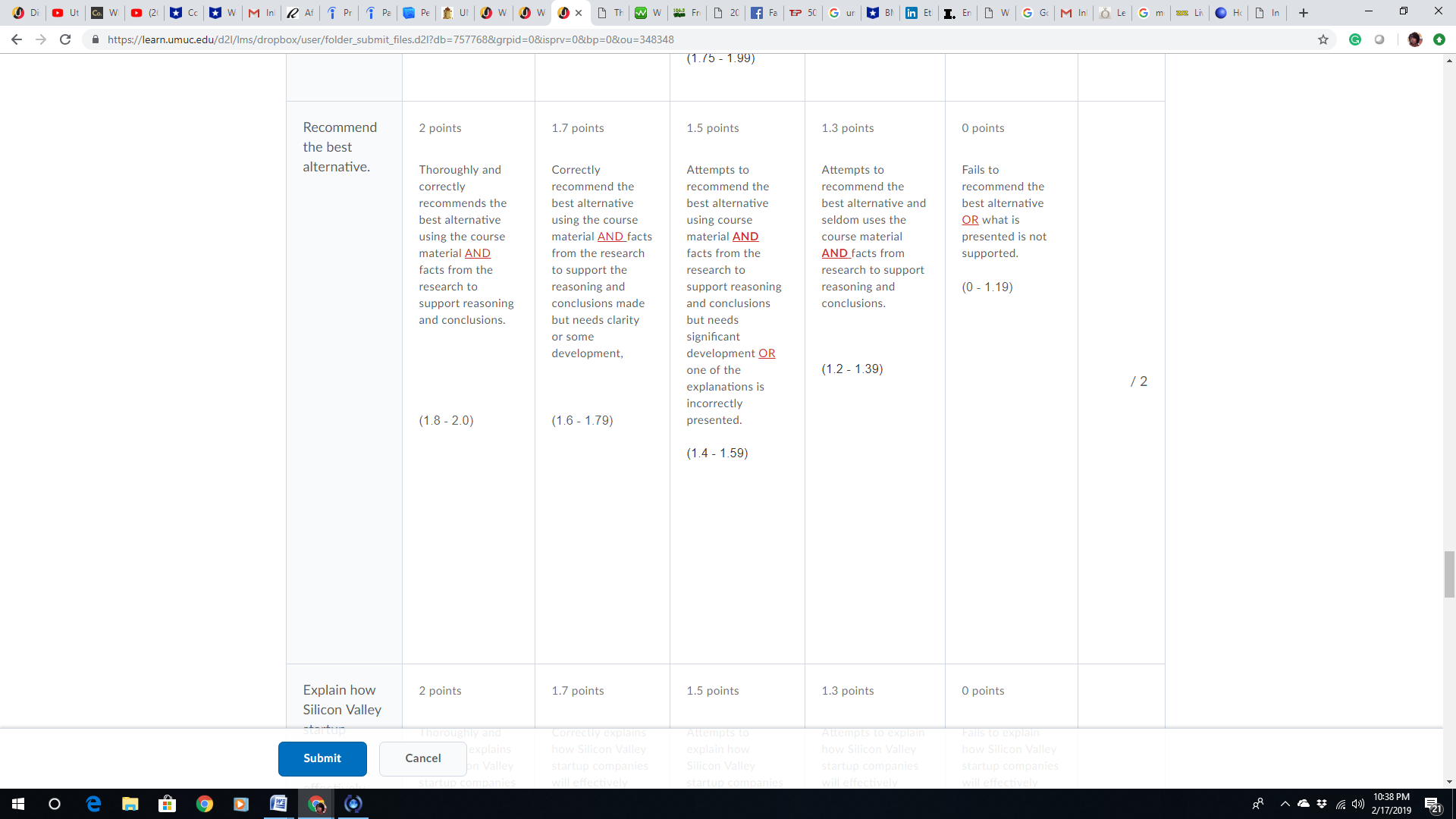Close the active browser tab
This screenshot has height=819, width=1456.
pos(579,13)
